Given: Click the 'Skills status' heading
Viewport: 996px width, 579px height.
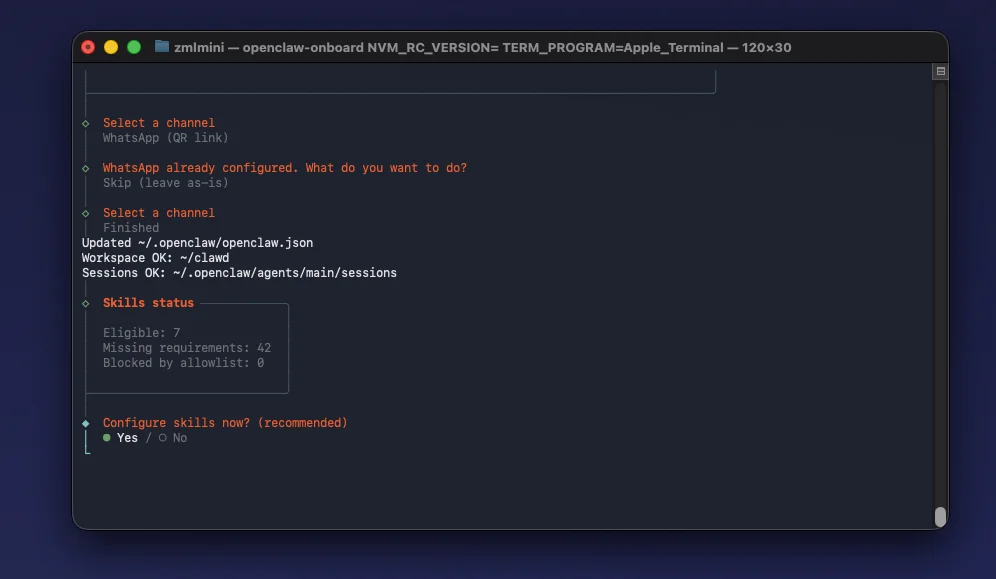Looking at the screenshot, I should pos(148,303).
